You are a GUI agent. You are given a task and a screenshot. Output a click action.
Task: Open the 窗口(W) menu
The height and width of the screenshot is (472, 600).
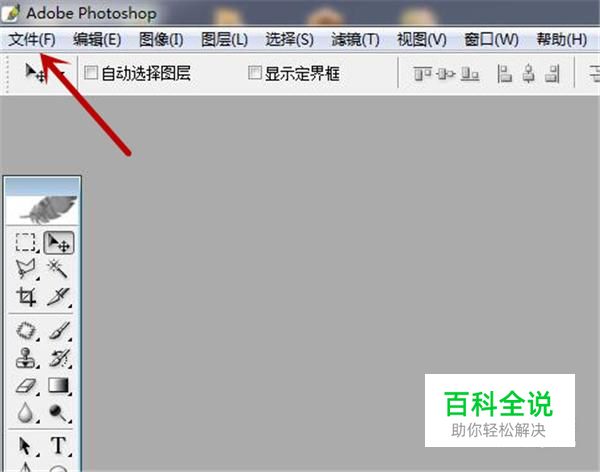[491, 39]
